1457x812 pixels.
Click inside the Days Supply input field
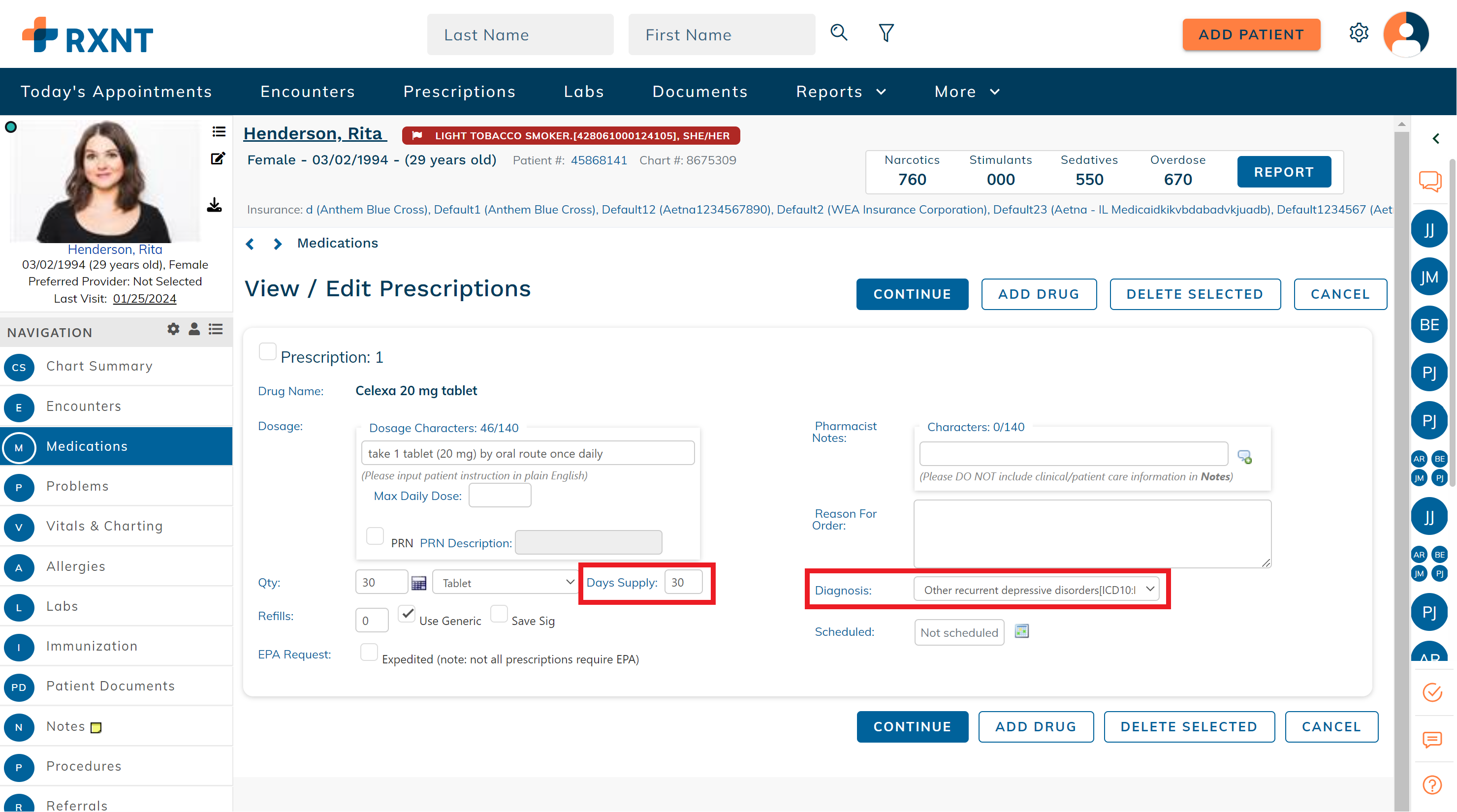point(683,582)
